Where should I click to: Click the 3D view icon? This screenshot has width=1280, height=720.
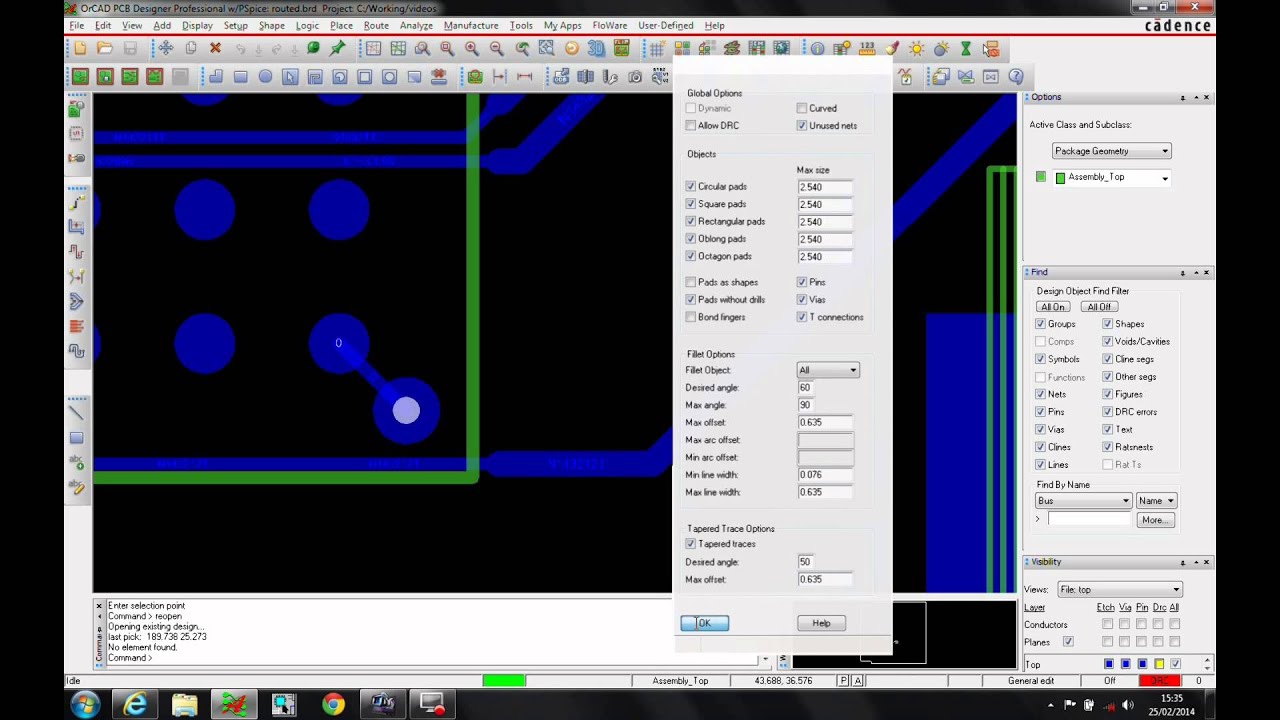[596, 48]
